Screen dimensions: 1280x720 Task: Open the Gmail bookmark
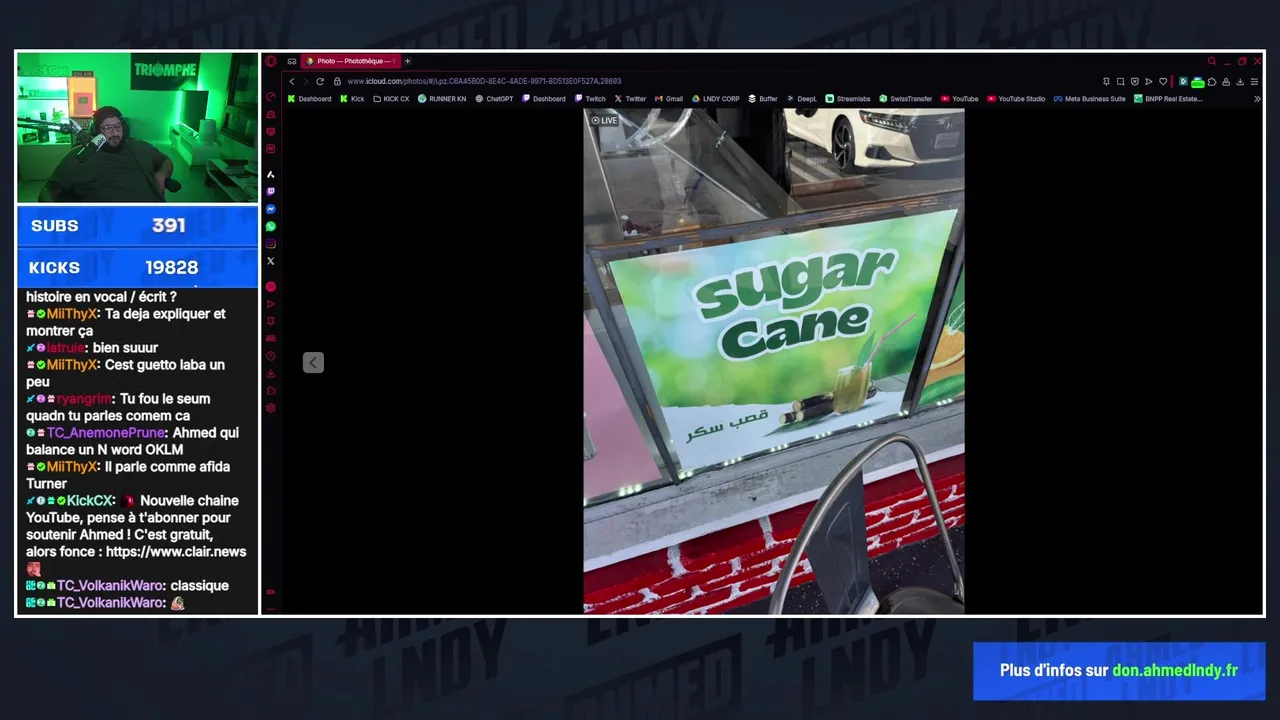pyautogui.click(x=669, y=99)
